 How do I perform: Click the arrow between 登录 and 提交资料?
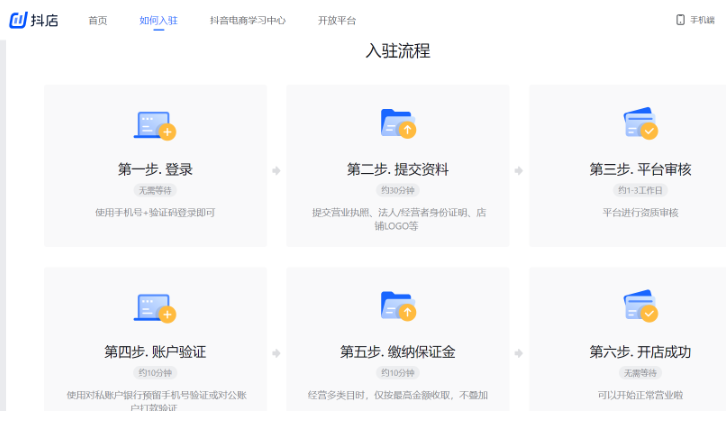coord(277,171)
